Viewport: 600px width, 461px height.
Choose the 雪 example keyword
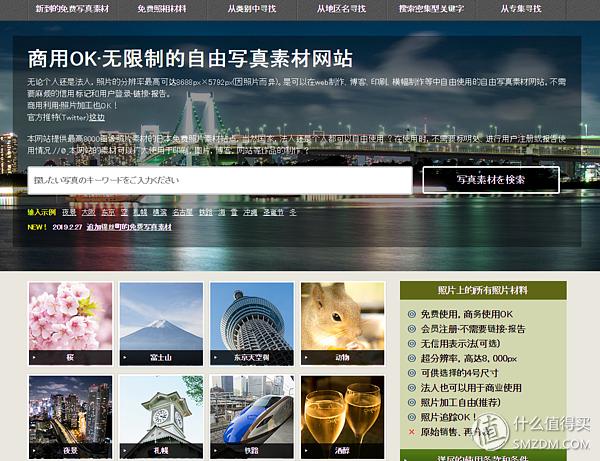click(x=234, y=212)
